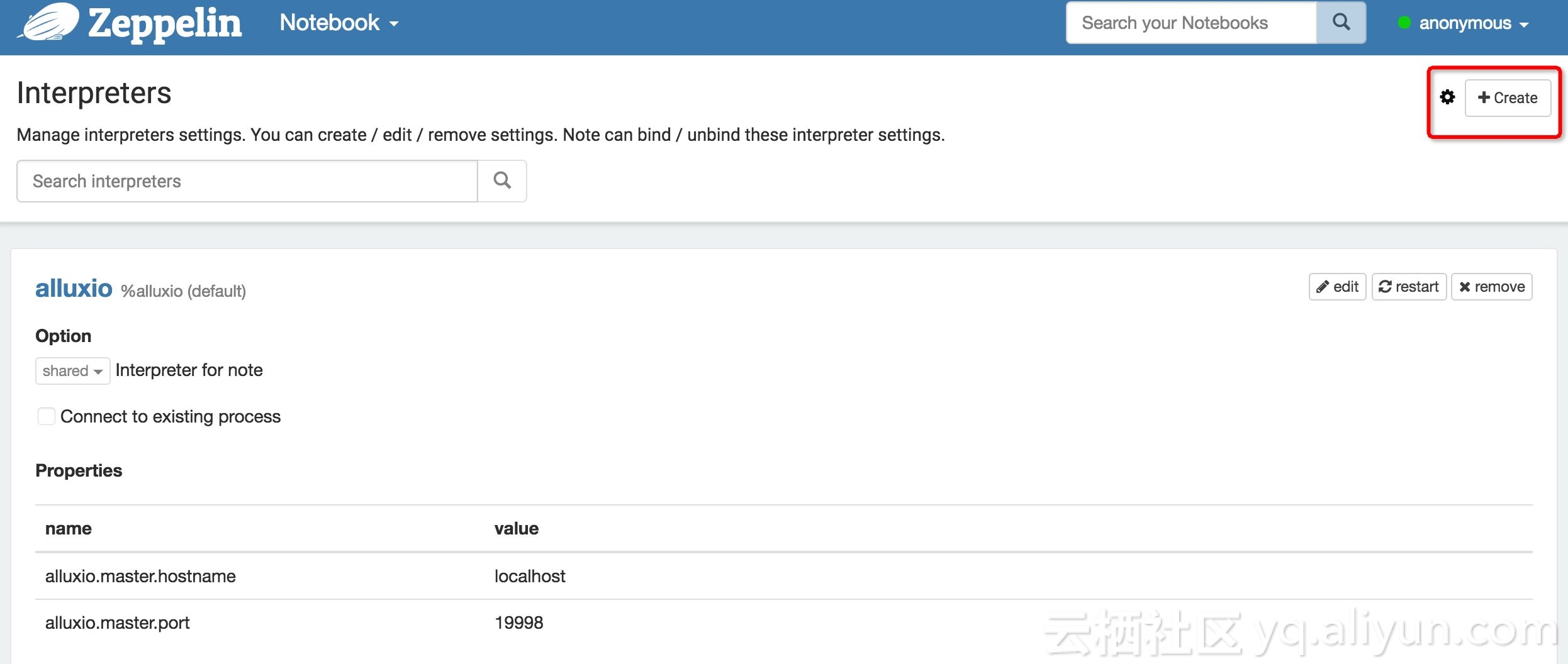This screenshot has width=1568, height=664.
Task: Open the shared mode dropdown
Action: pos(72,371)
